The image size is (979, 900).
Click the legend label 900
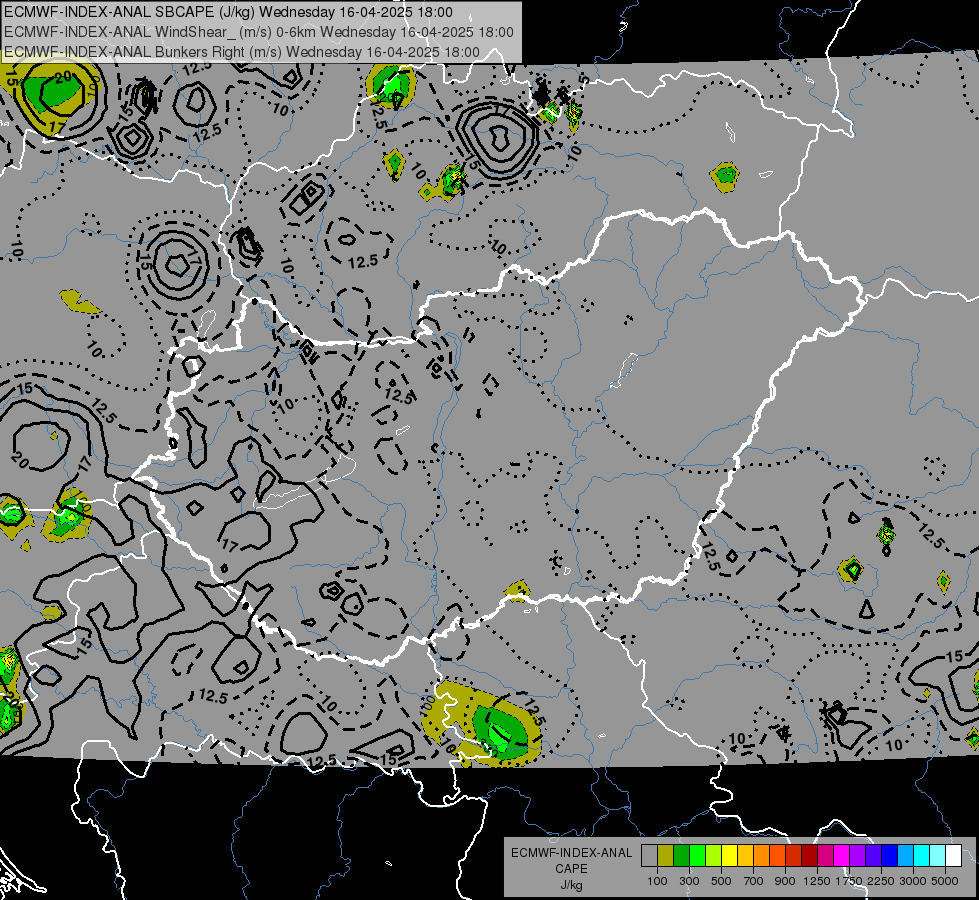coord(785,881)
